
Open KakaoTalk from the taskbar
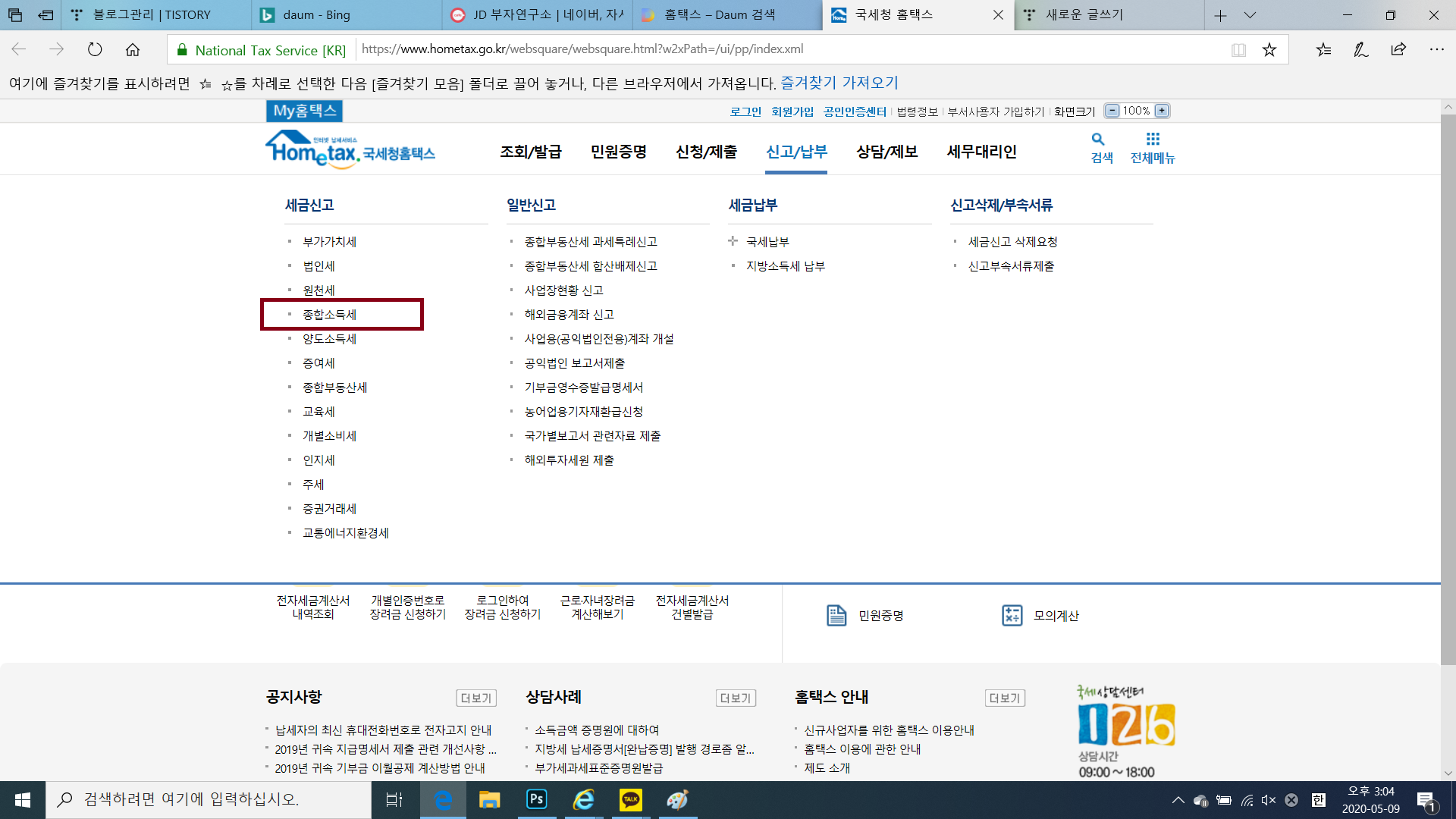[x=630, y=799]
